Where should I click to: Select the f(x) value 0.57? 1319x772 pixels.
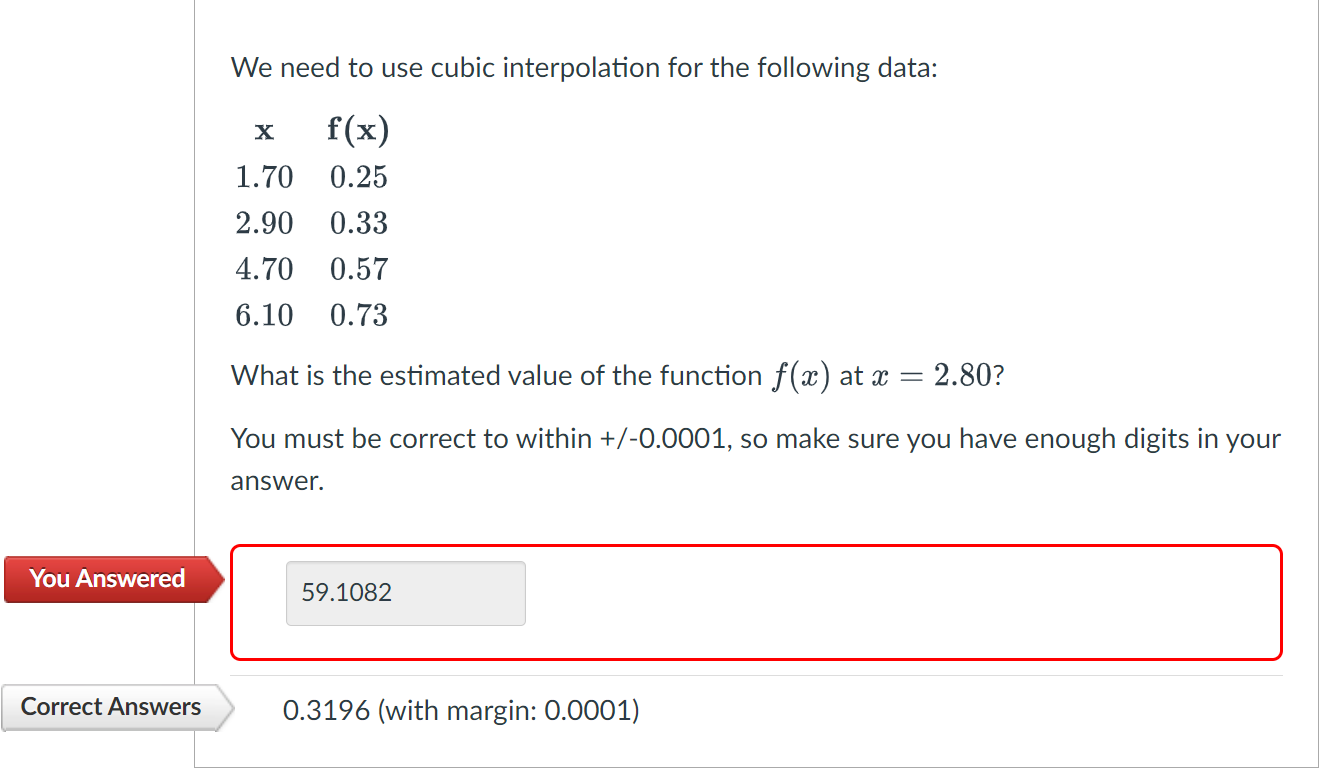pyautogui.click(x=358, y=269)
